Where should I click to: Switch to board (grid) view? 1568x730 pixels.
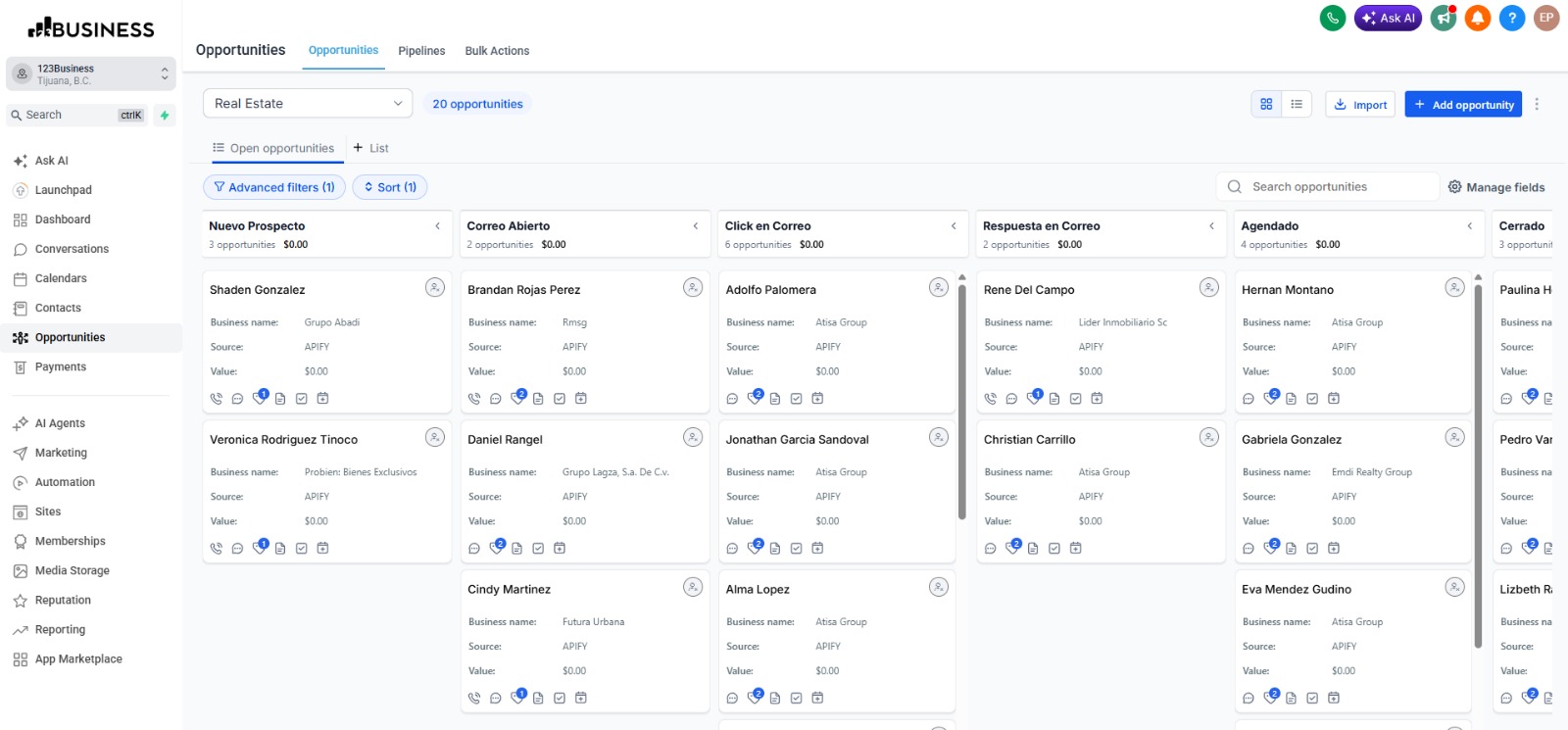tap(1266, 104)
